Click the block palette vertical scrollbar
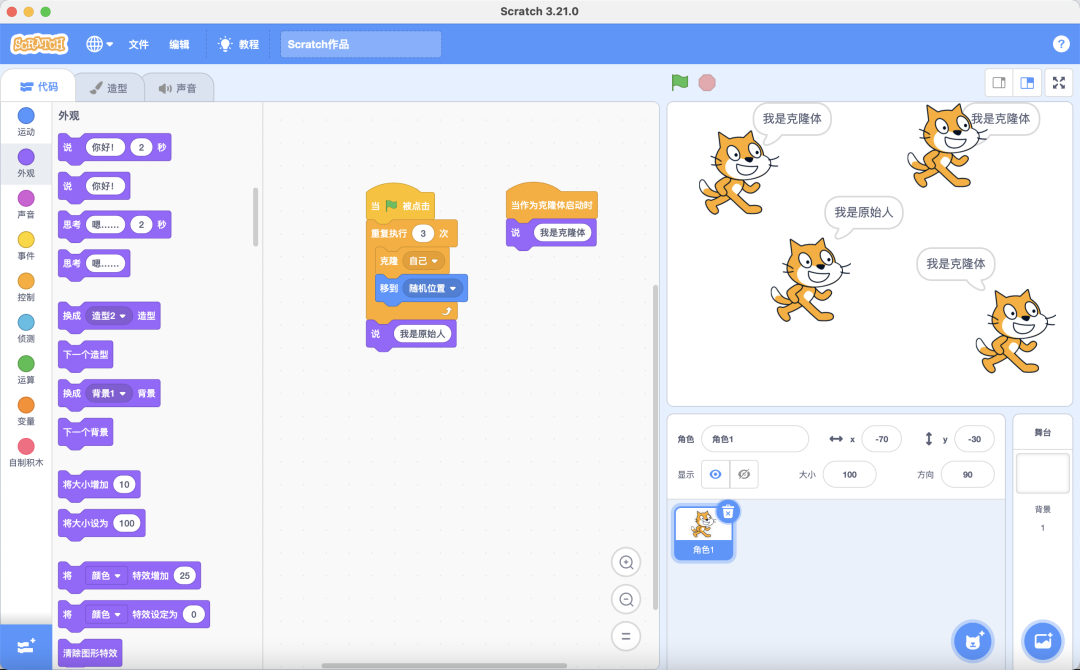Image resolution: width=1080 pixels, height=670 pixels. tap(256, 217)
